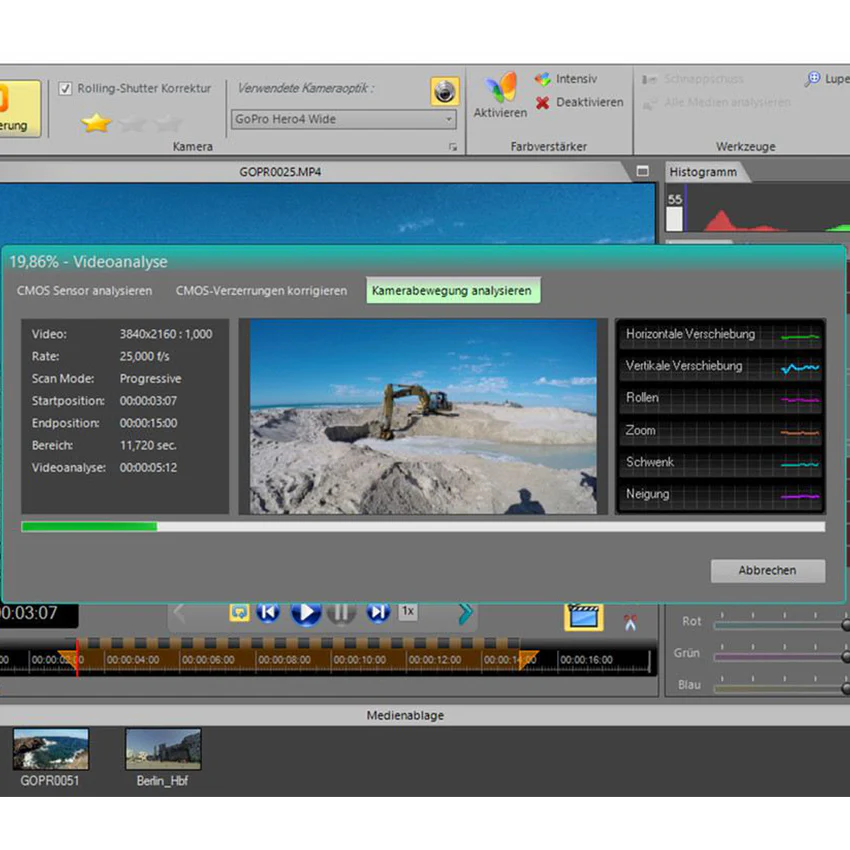Click the 3840x2160 video resolution value

coord(166,334)
